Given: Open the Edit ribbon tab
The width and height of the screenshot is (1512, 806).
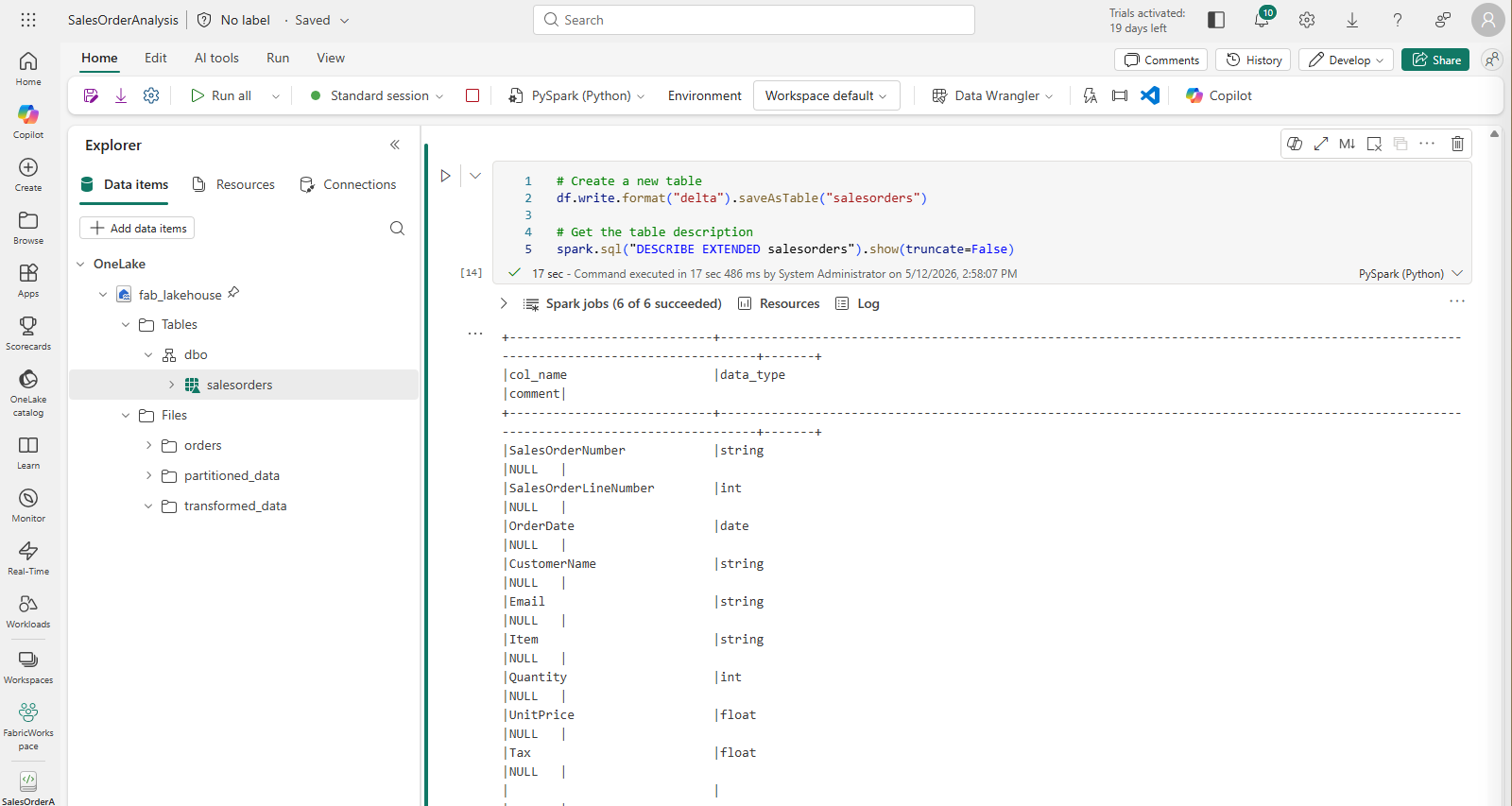Looking at the screenshot, I should pyautogui.click(x=156, y=58).
